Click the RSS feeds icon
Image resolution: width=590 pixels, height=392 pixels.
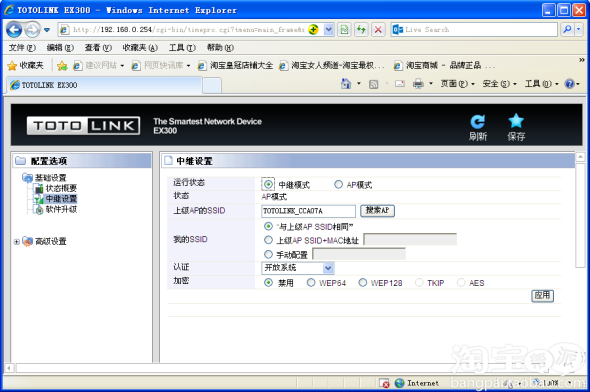click(374, 84)
